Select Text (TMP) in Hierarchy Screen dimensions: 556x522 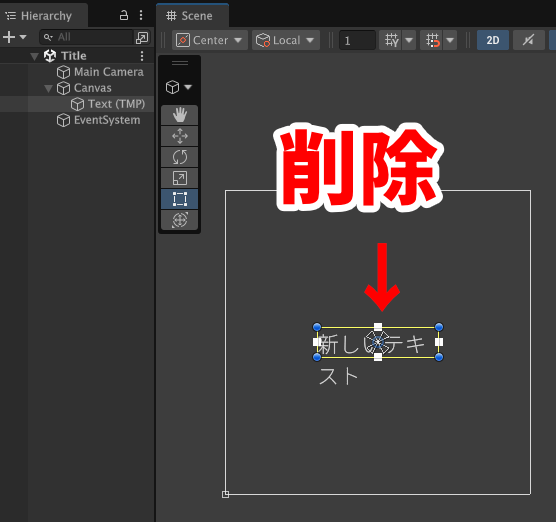pyautogui.click(x=77, y=104)
